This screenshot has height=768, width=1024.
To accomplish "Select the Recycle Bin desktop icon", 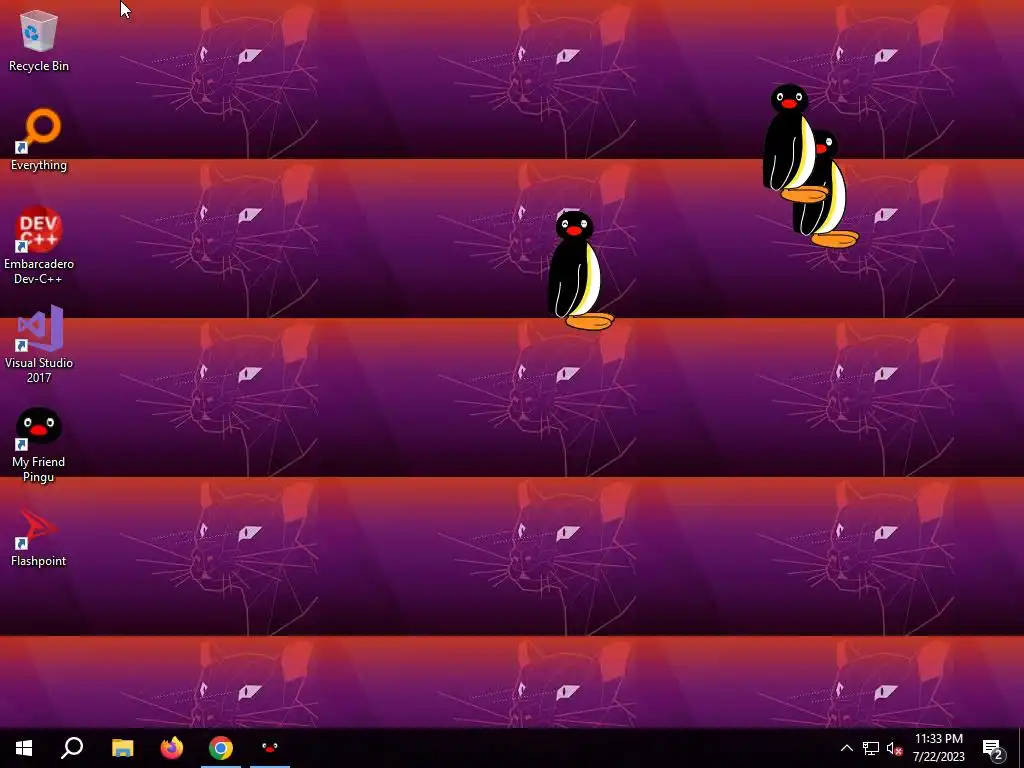I will [39, 41].
